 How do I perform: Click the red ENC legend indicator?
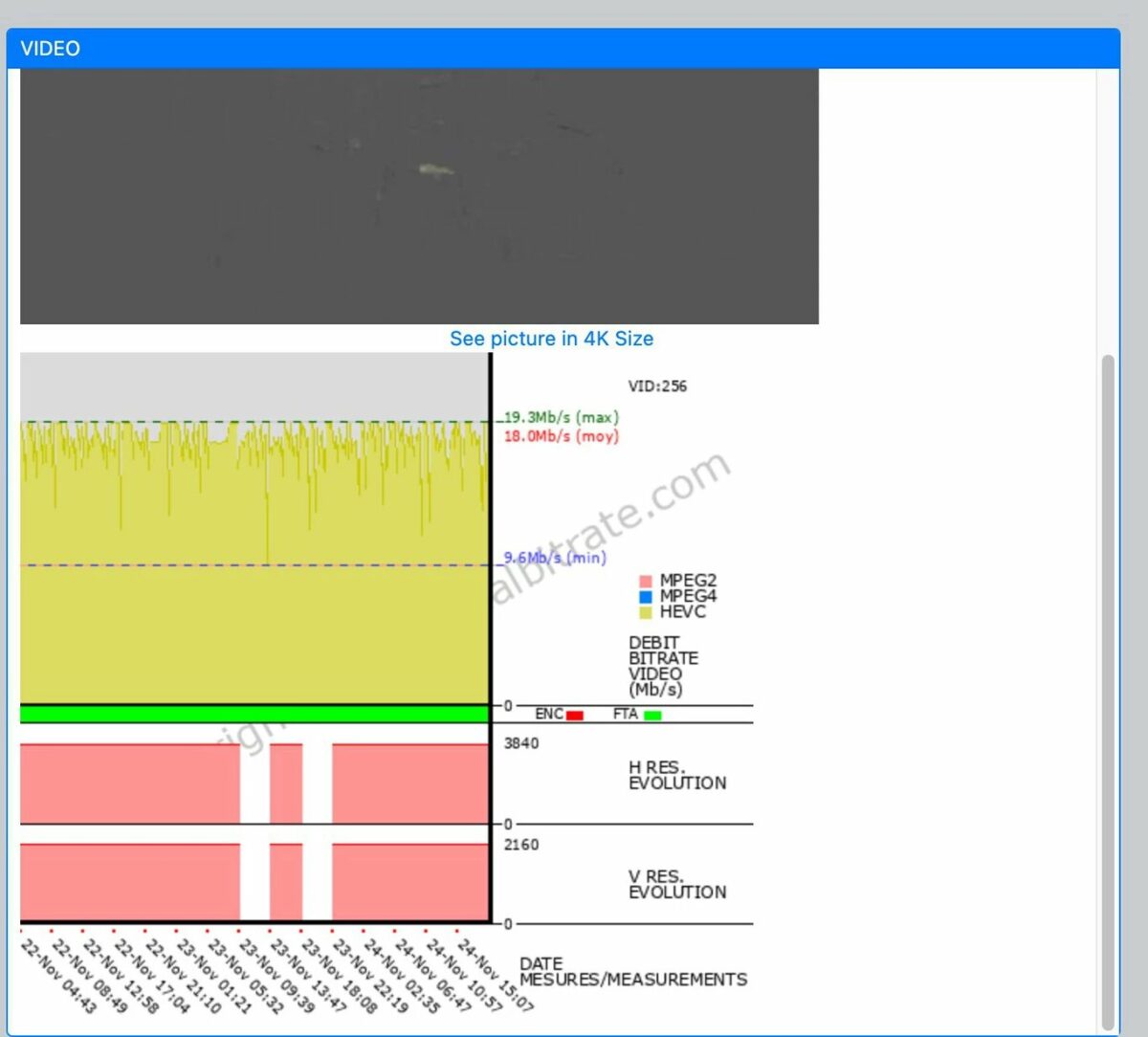click(574, 715)
